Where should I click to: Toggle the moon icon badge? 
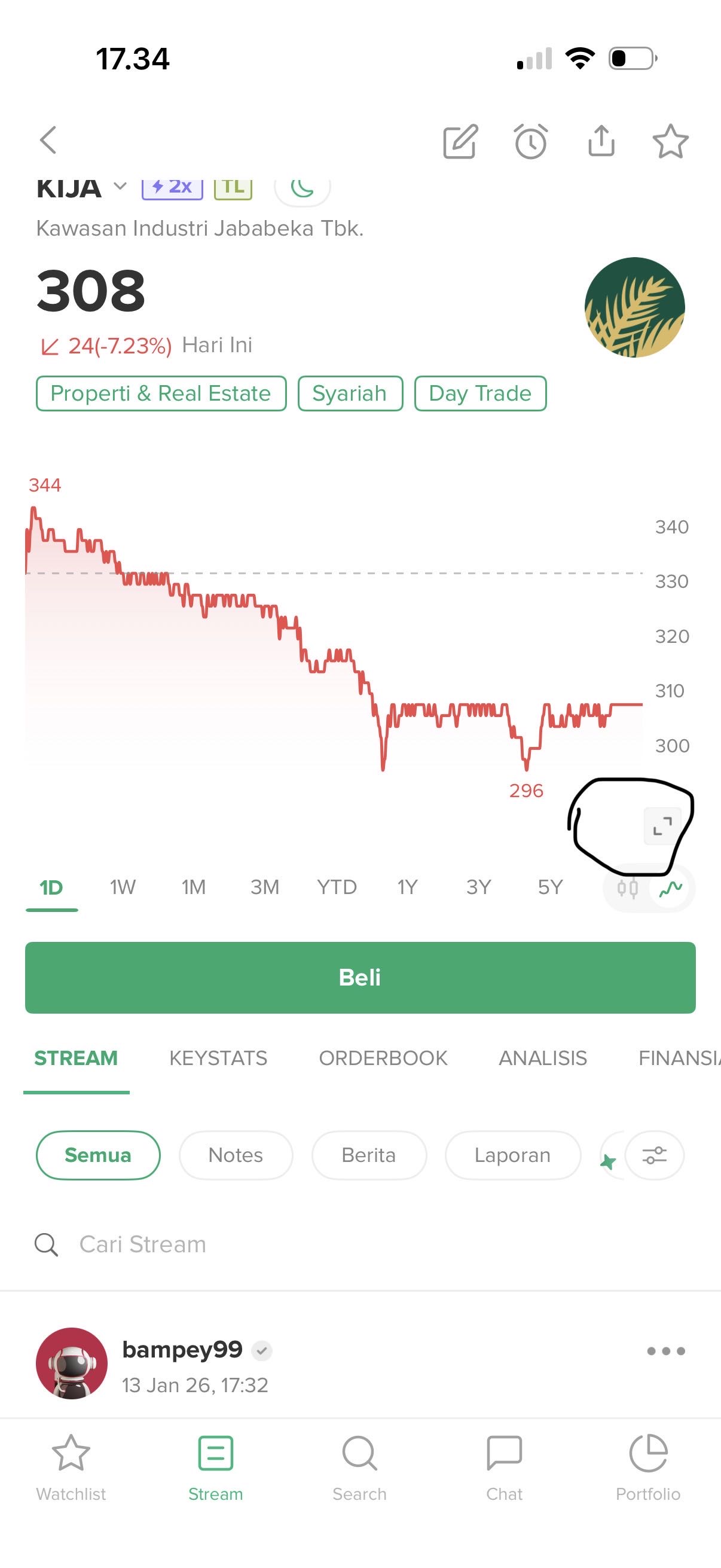(x=303, y=188)
